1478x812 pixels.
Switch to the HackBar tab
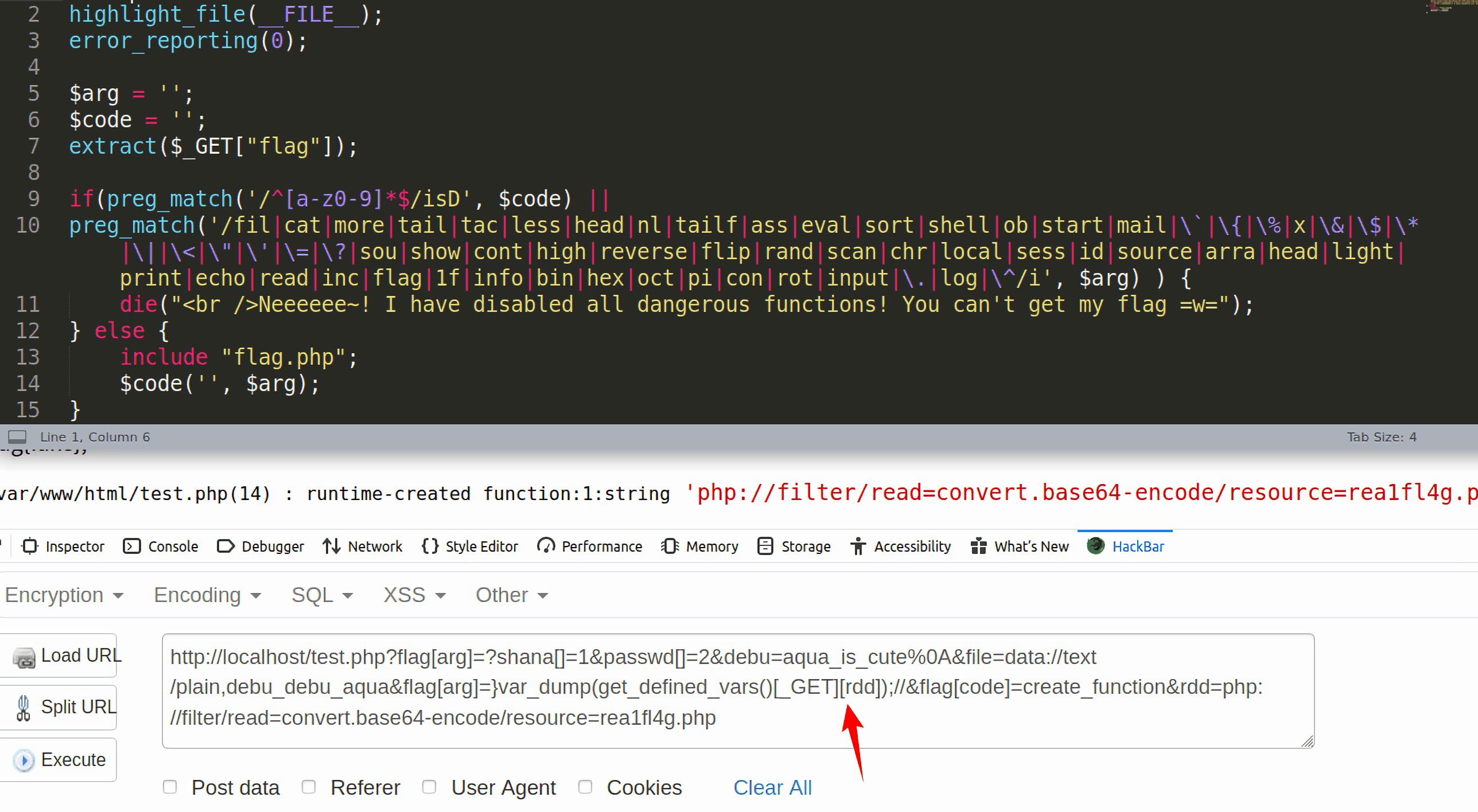pos(1126,546)
